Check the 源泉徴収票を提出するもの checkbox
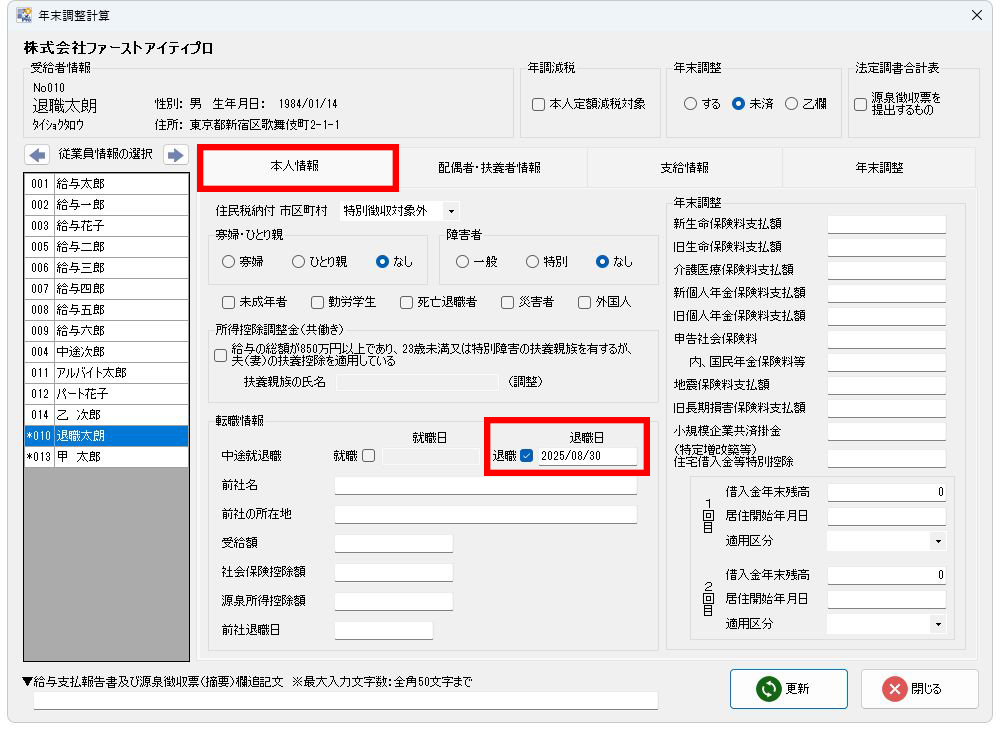Image resolution: width=1000 pixels, height=730 pixels. click(861, 104)
